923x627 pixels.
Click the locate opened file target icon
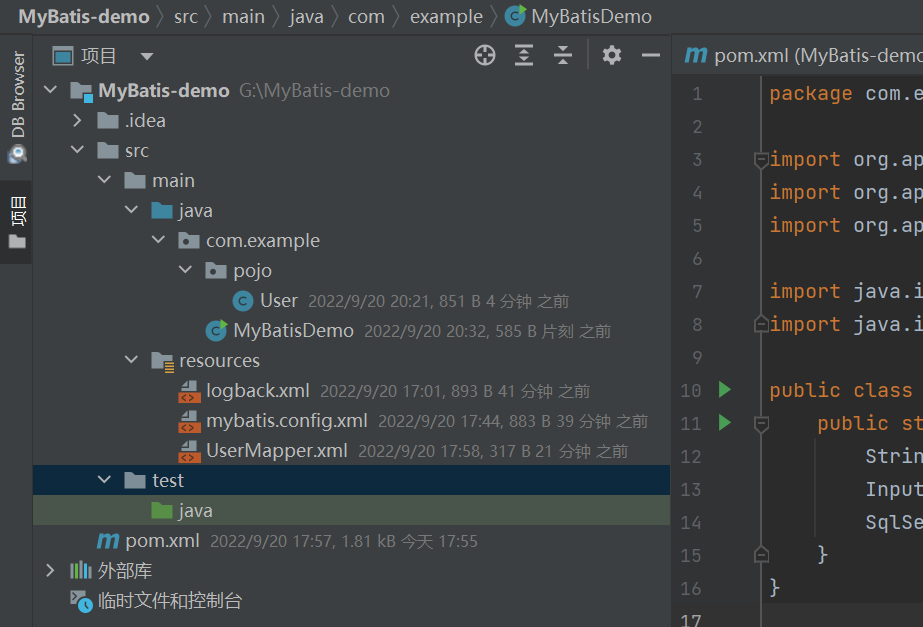[484, 55]
